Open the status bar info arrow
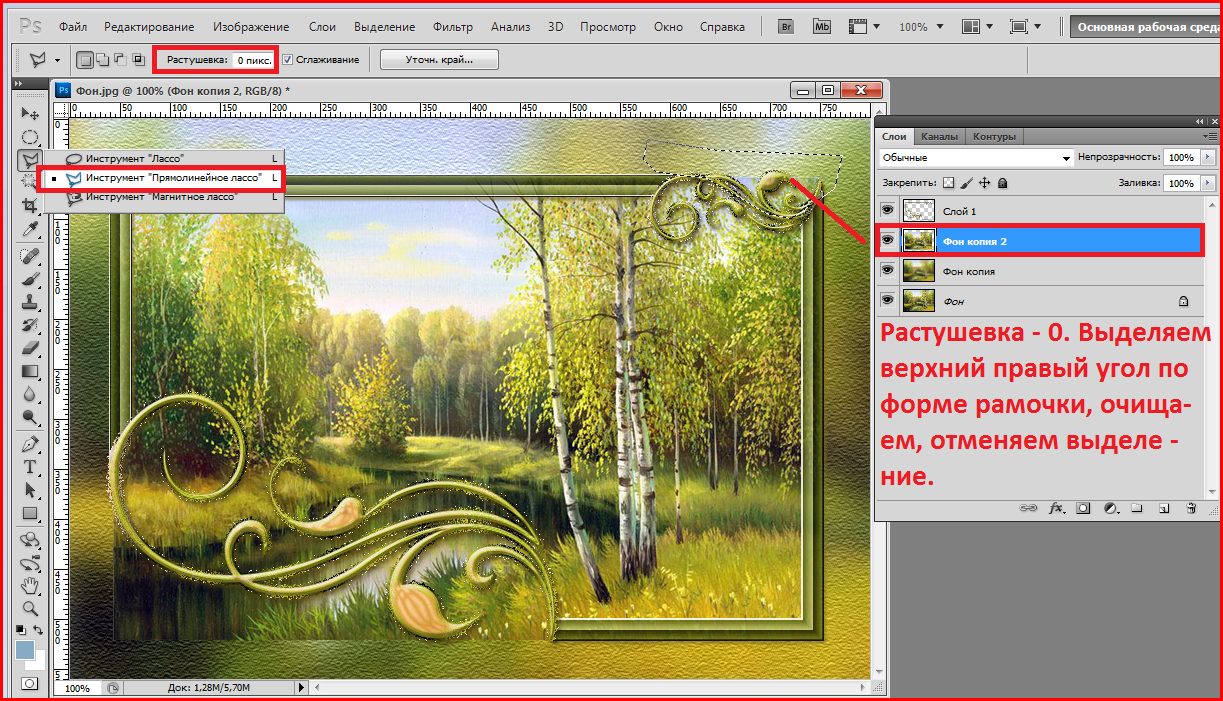 (x=302, y=688)
